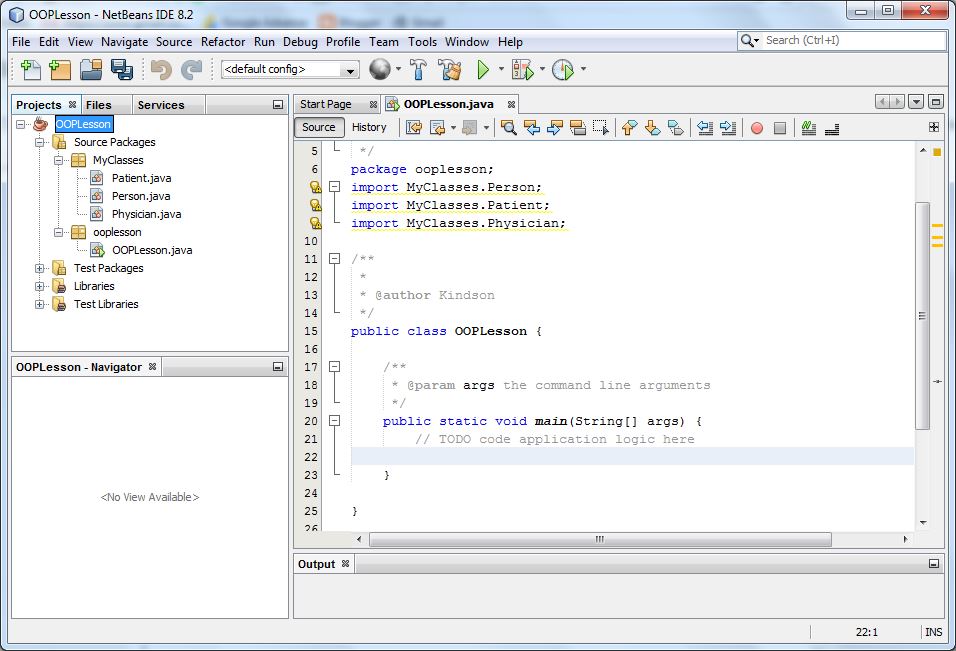Click the globe browser icon in toolbar
The image size is (956, 651).
tap(380, 69)
